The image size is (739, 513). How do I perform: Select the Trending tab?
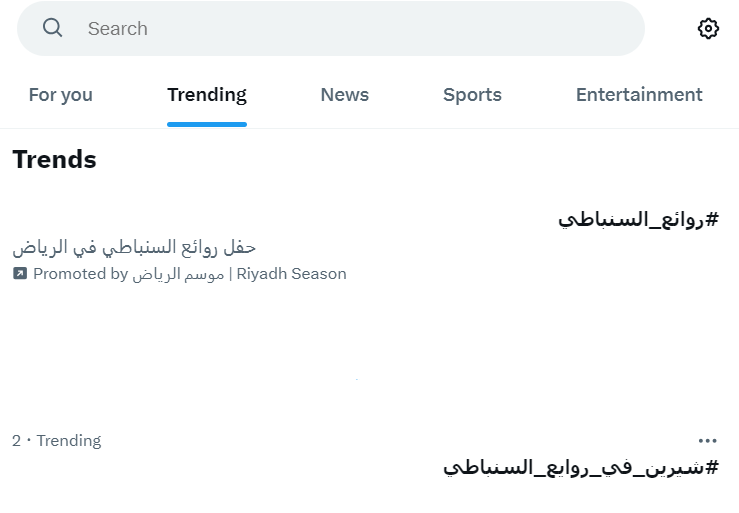(207, 95)
